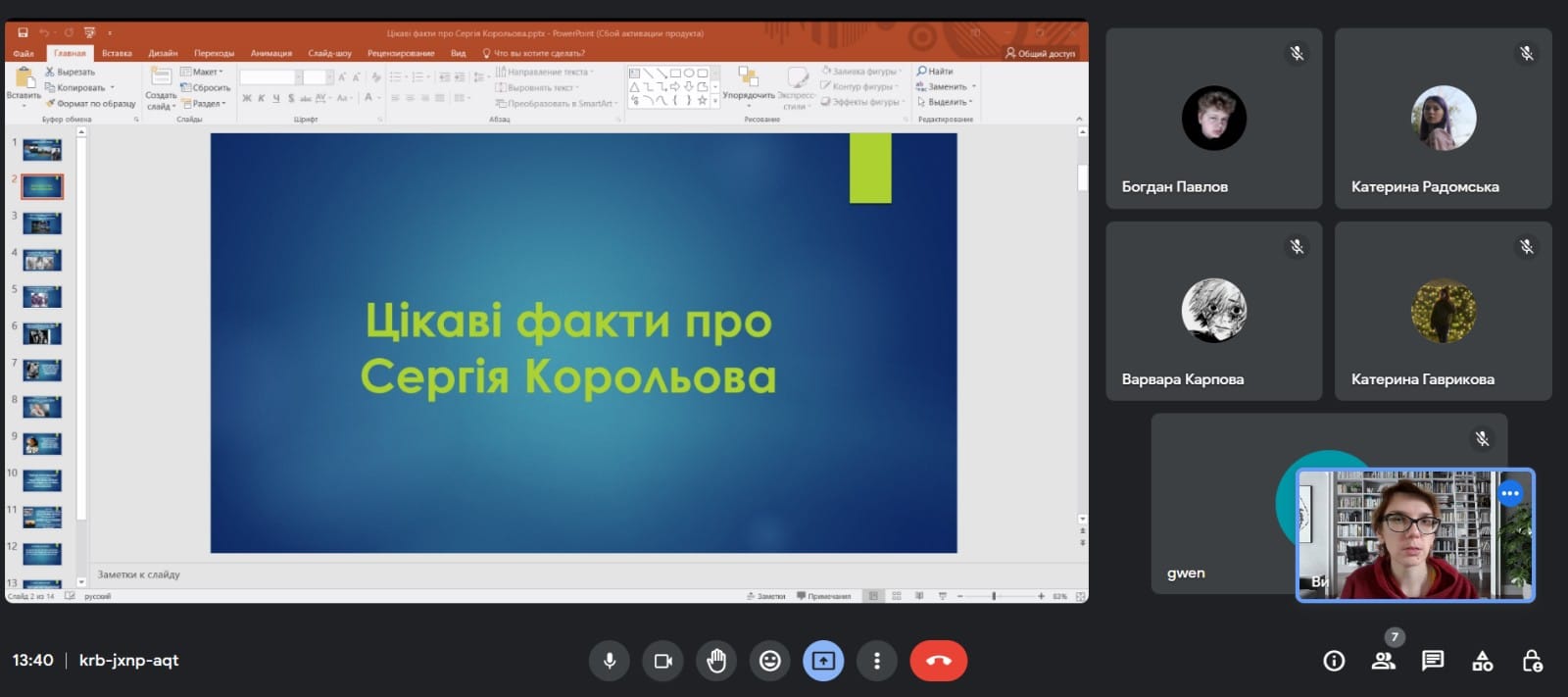Image resolution: width=1568 pixels, height=697 pixels.
Task: Toggle the microphone on or off
Action: point(610,661)
